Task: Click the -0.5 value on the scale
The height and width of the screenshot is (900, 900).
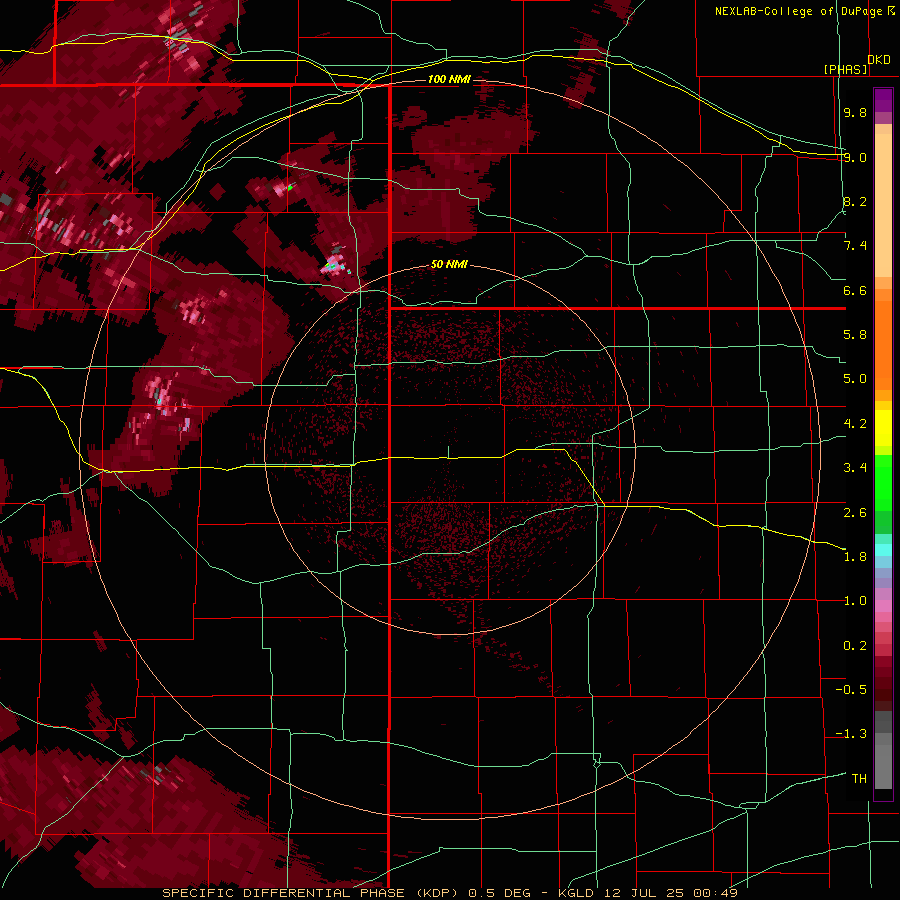Action: coord(851,689)
